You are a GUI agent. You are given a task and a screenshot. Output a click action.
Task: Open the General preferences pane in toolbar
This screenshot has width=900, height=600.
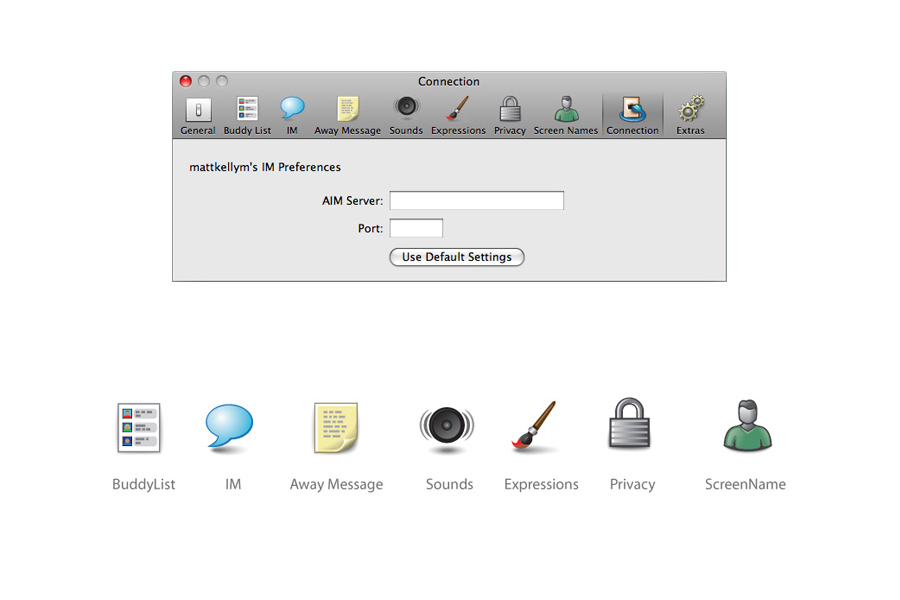pos(197,115)
